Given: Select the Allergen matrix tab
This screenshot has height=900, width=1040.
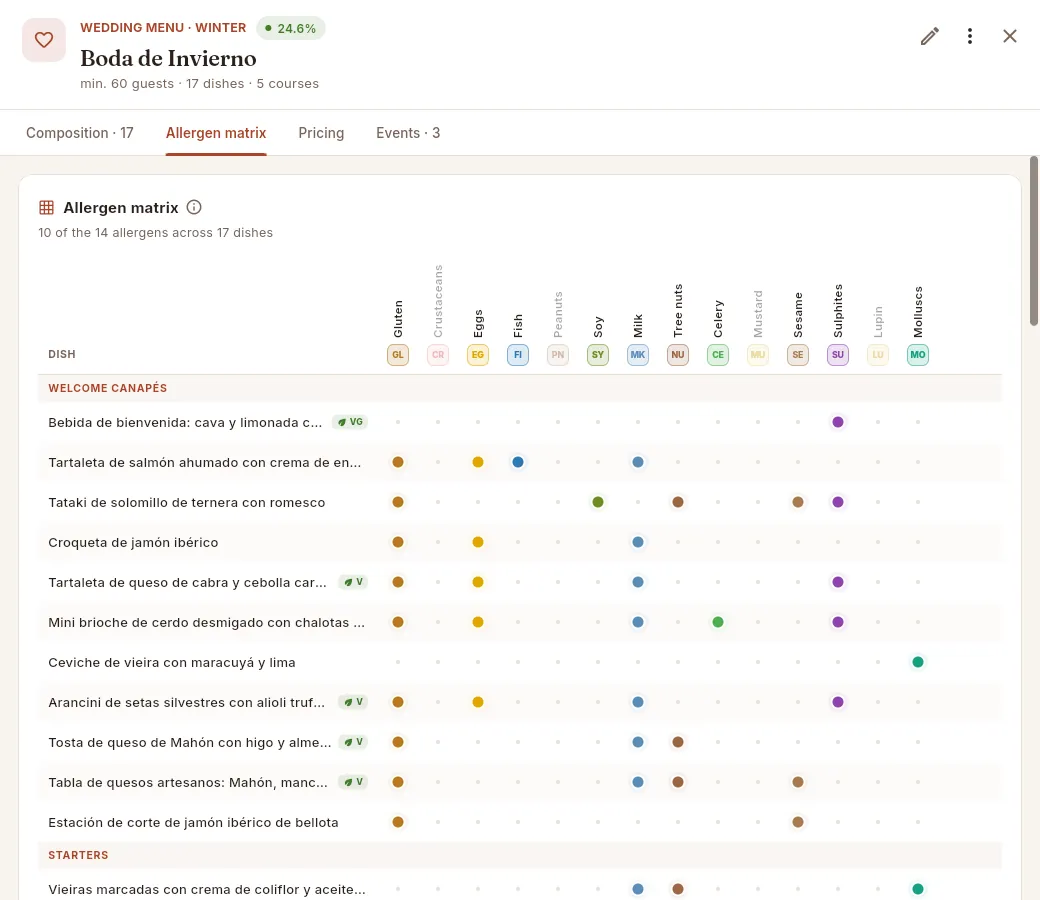Looking at the screenshot, I should (x=216, y=133).
